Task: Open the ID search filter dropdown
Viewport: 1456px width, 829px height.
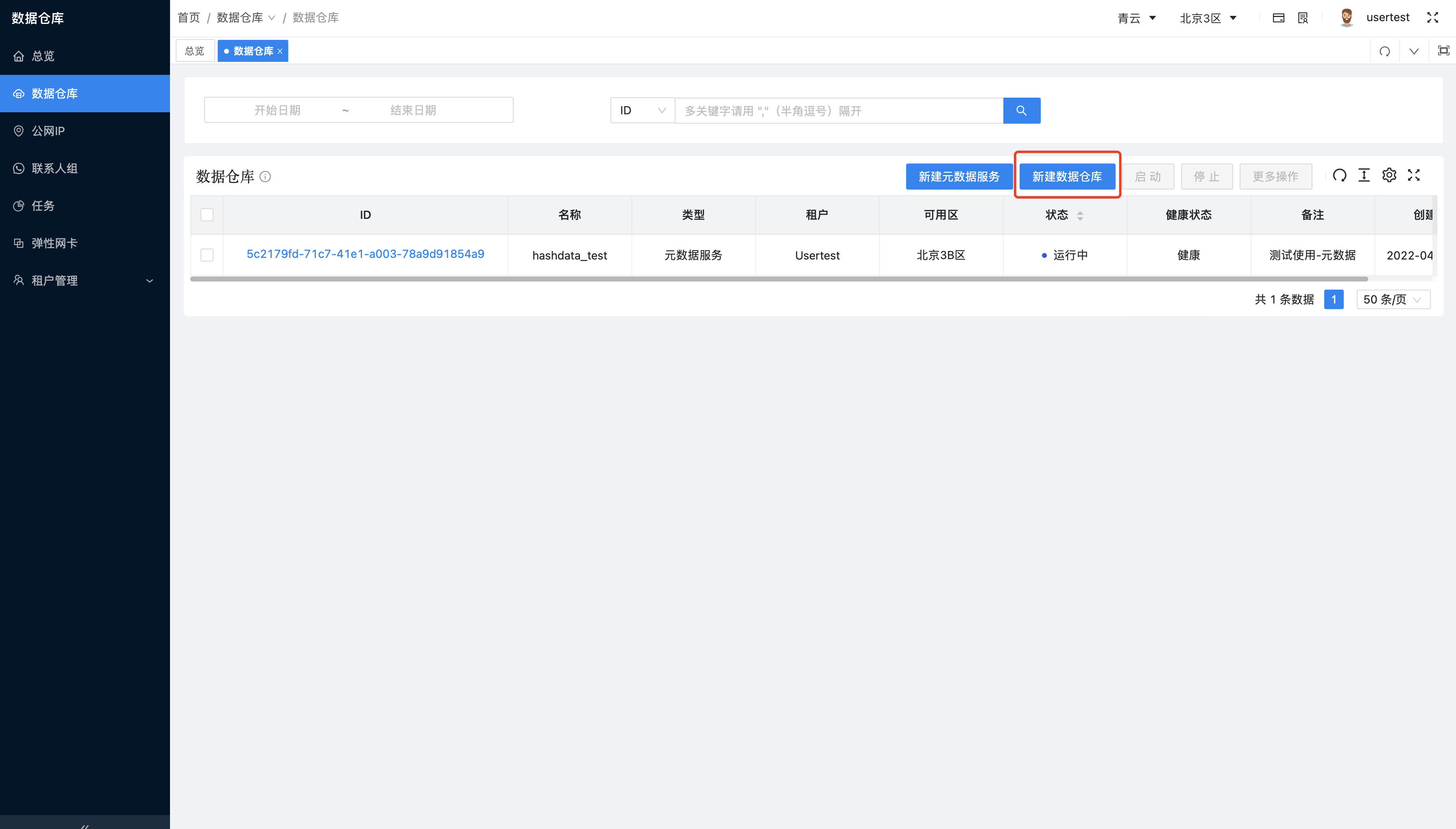Action: 641,110
